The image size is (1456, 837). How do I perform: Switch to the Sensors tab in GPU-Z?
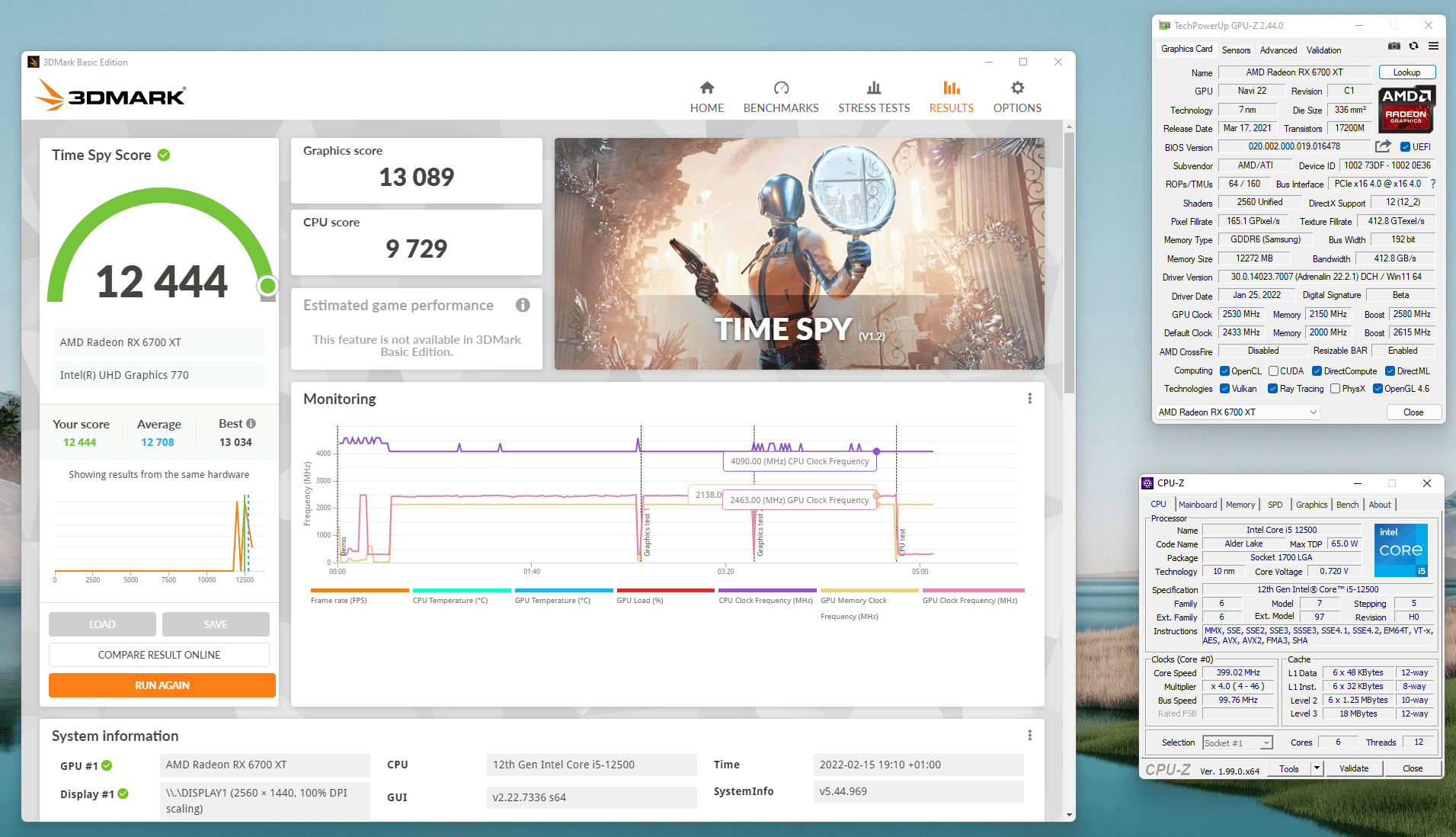[1236, 50]
